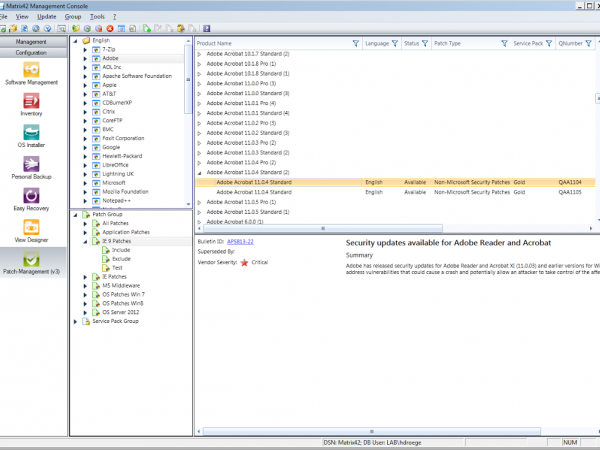Click the magnifier search toolbar icon
The width and height of the screenshot is (600, 450).
[x=61, y=28]
